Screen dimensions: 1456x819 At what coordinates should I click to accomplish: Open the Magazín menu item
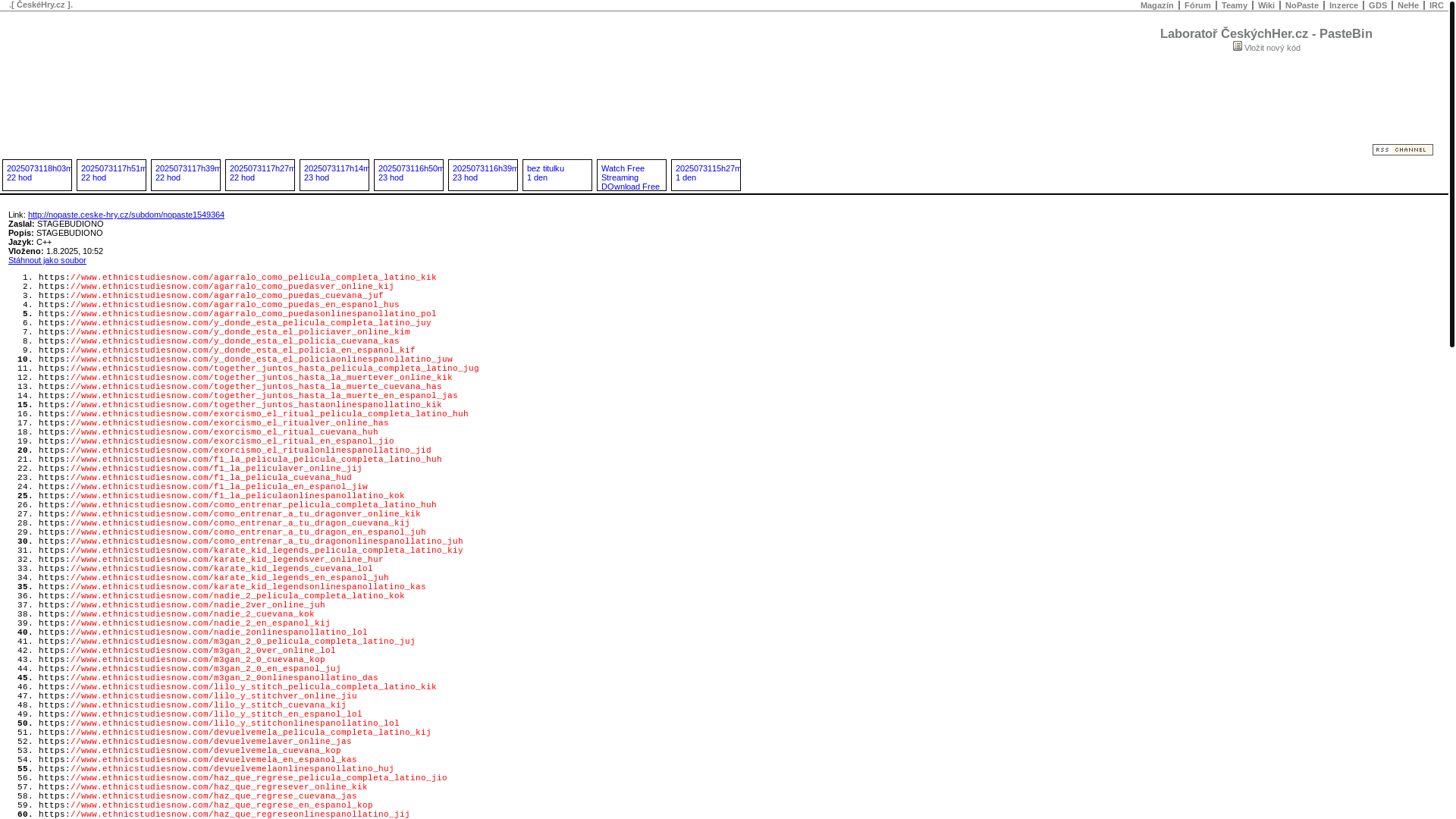[1156, 5]
